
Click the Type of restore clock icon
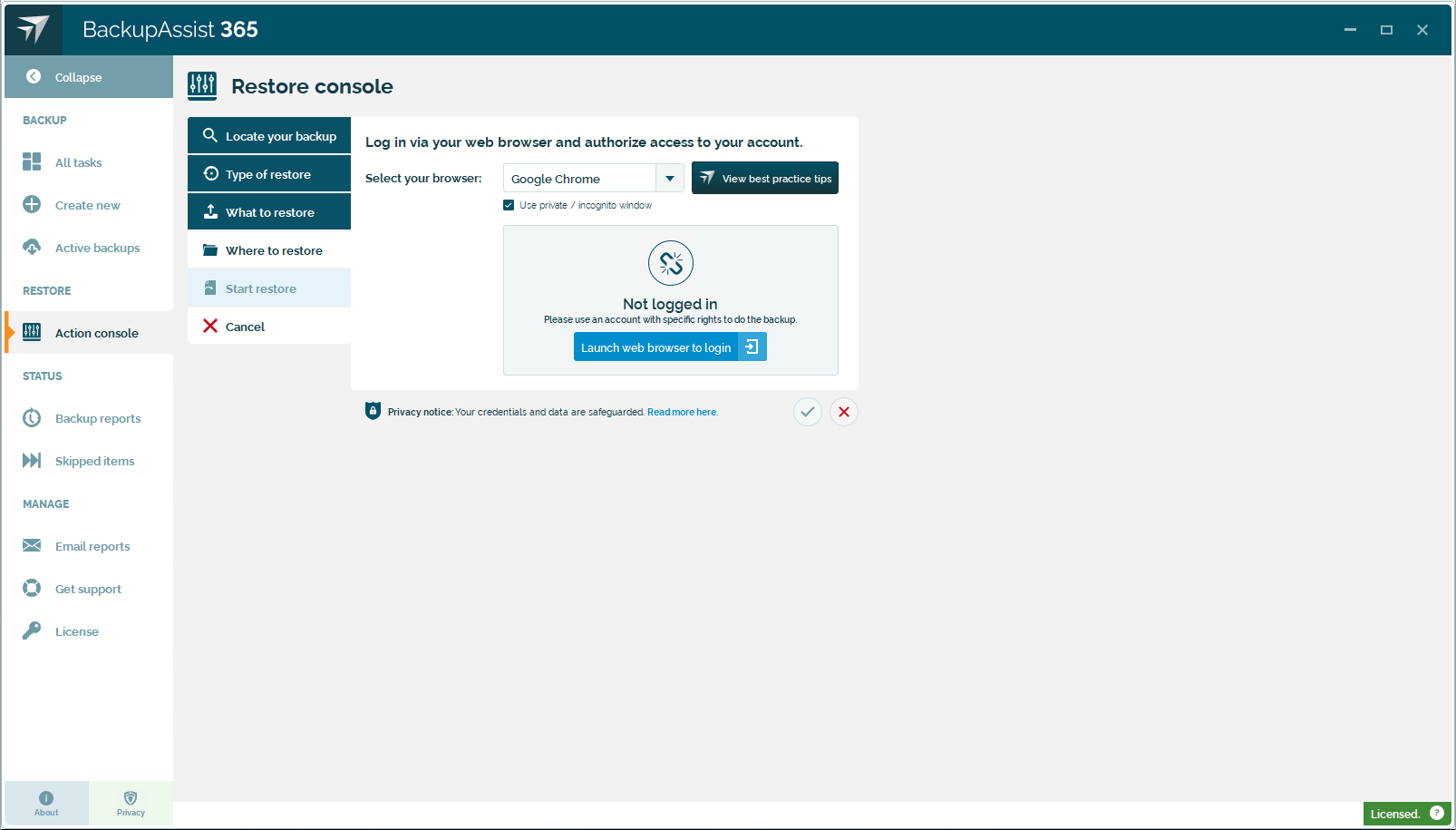pyautogui.click(x=210, y=173)
